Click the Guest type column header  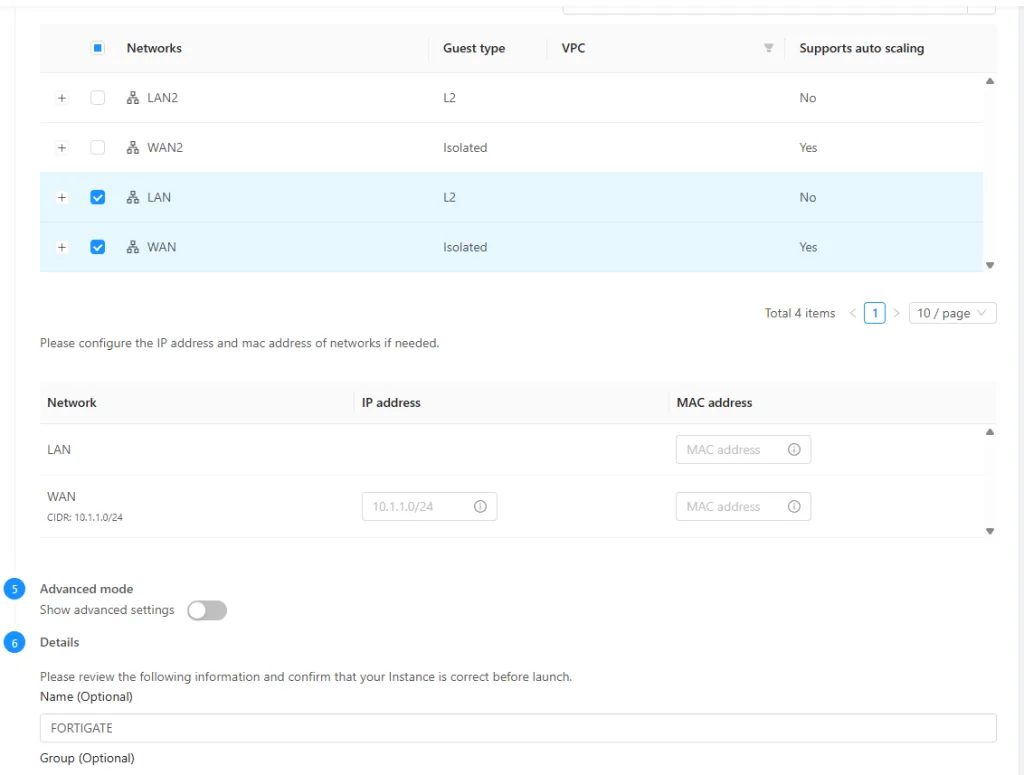(x=474, y=48)
